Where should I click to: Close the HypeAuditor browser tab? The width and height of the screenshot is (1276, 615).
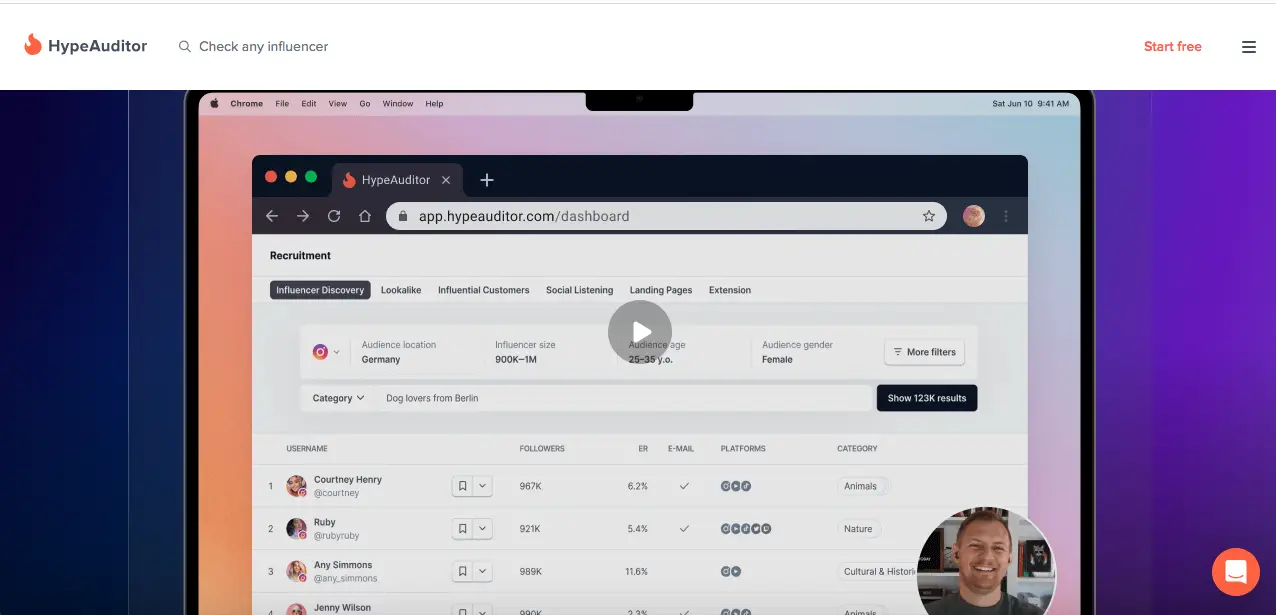tap(446, 180)
